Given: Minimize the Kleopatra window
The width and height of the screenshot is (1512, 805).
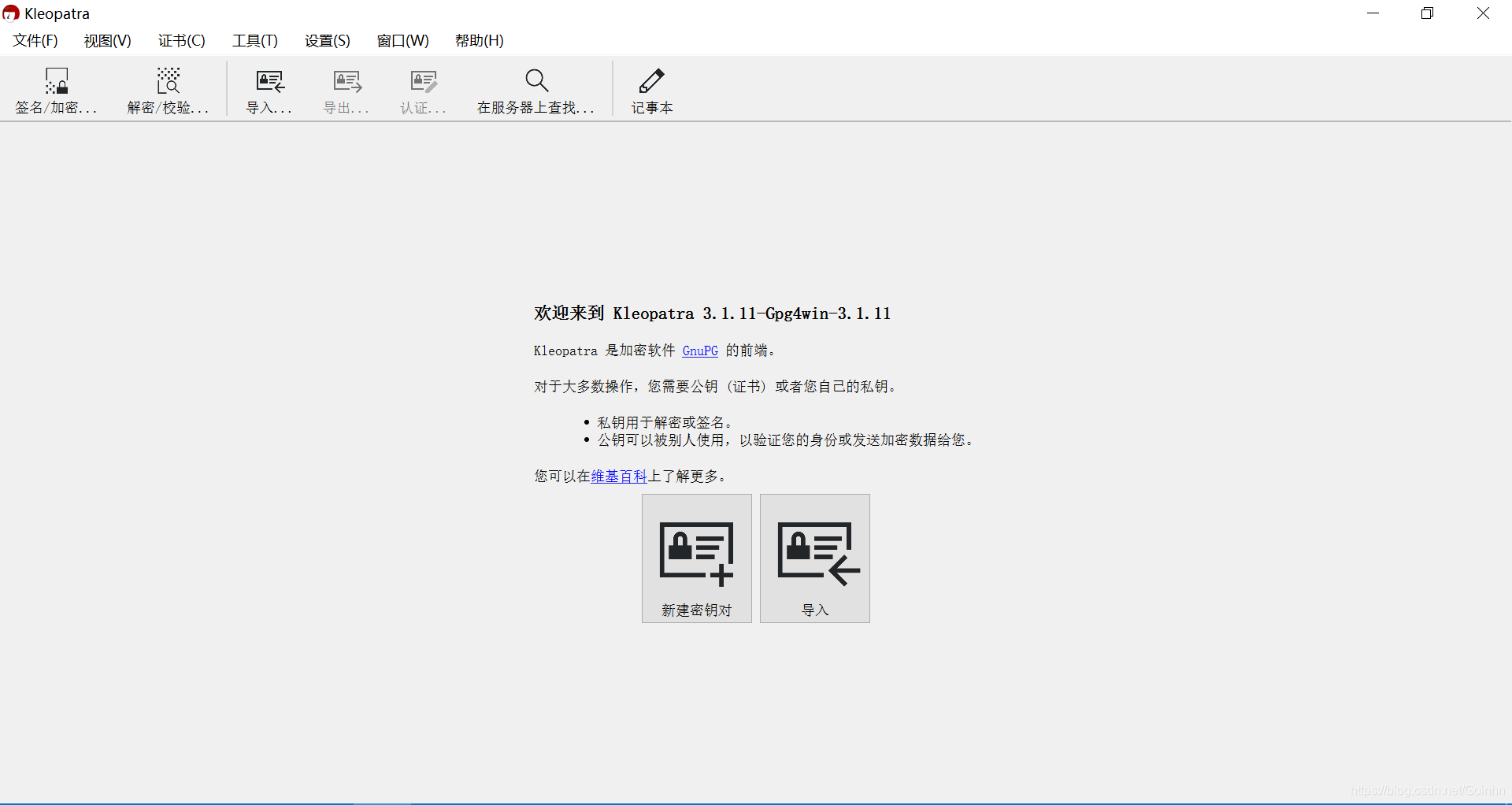Looking at the screenshot, I should 1373,13.
